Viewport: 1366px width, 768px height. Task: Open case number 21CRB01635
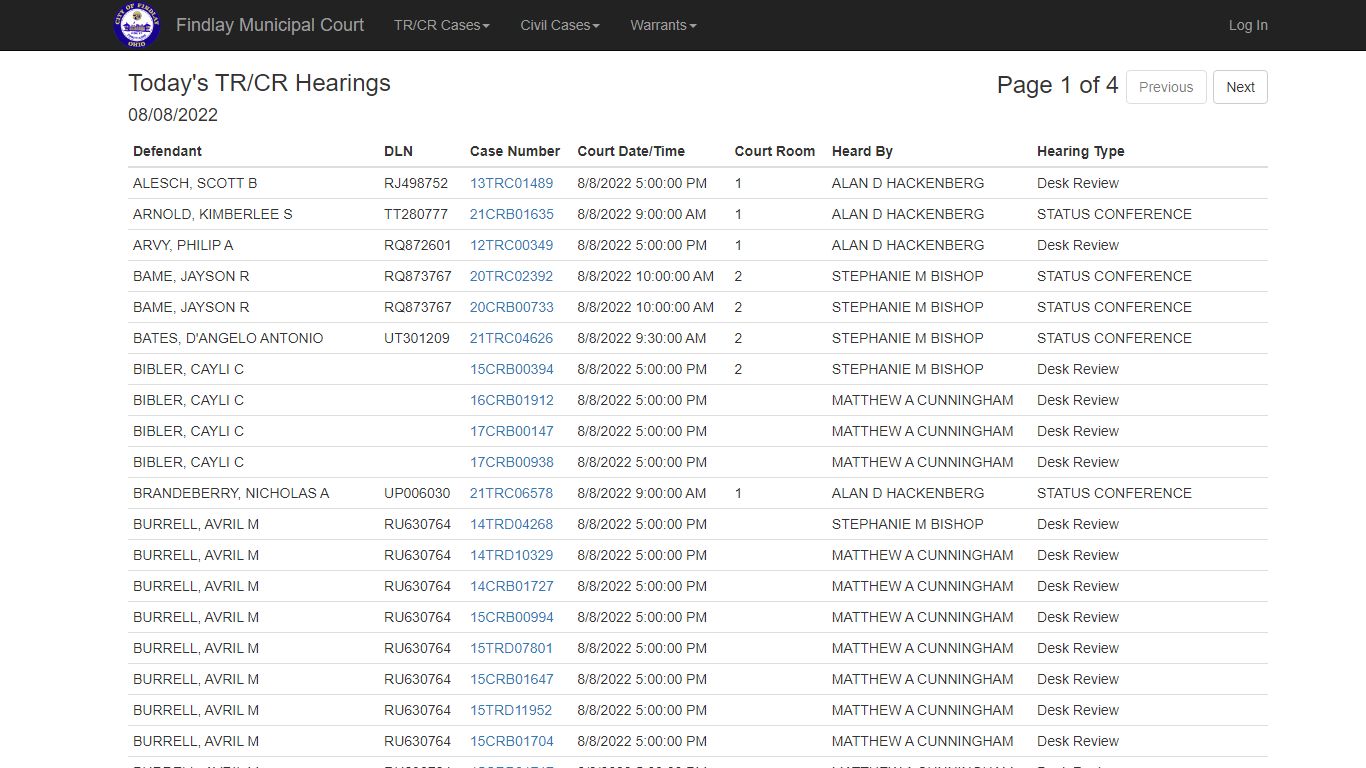pos(512,214)
